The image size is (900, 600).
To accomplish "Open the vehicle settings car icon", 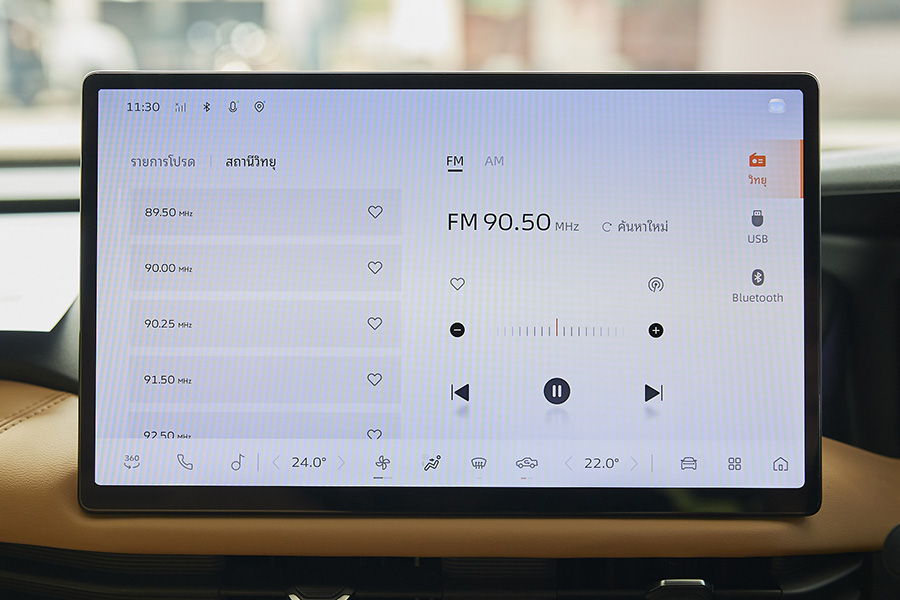I will click(688, 463).
